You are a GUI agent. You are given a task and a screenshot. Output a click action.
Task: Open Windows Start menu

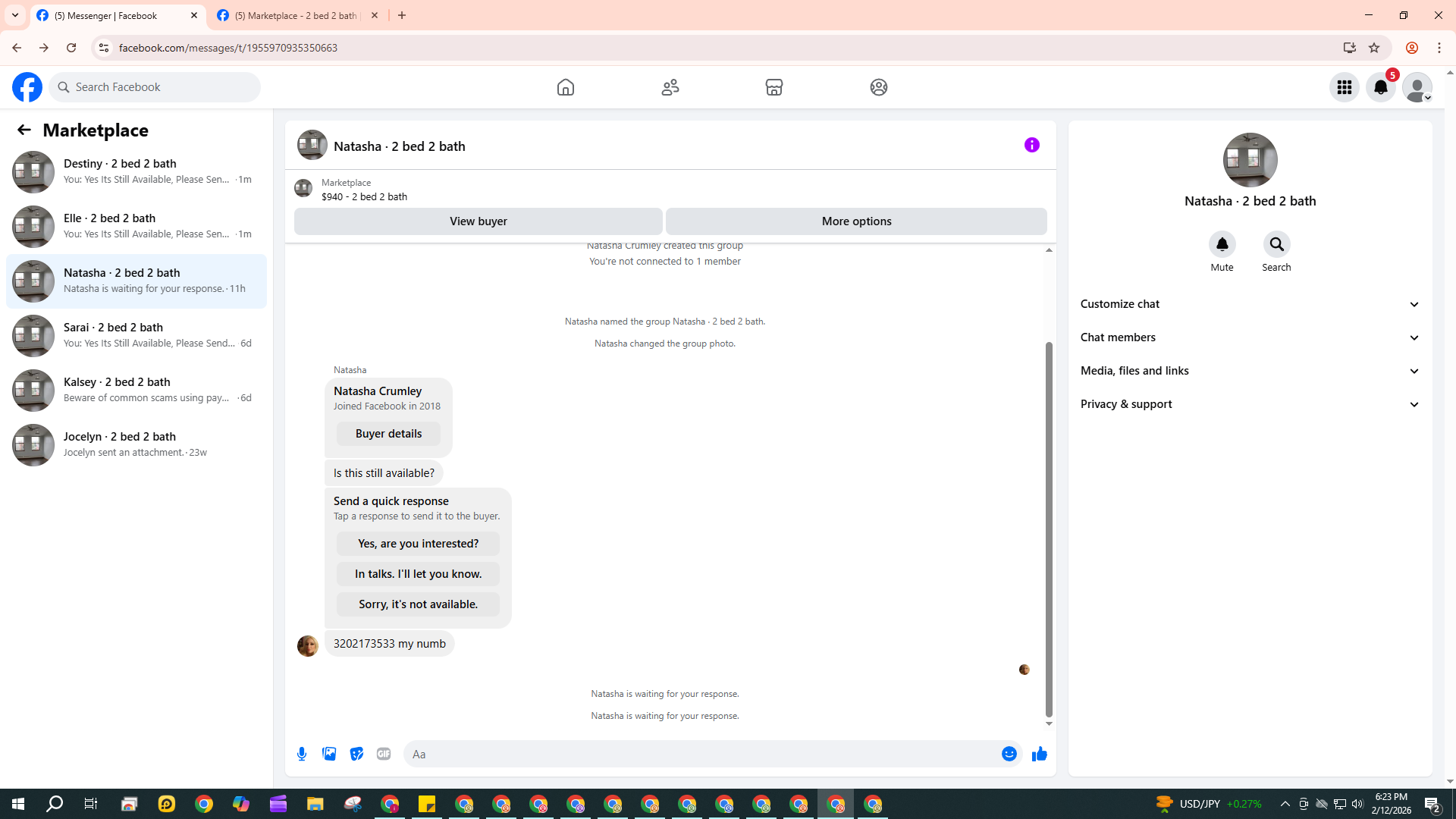18,804
